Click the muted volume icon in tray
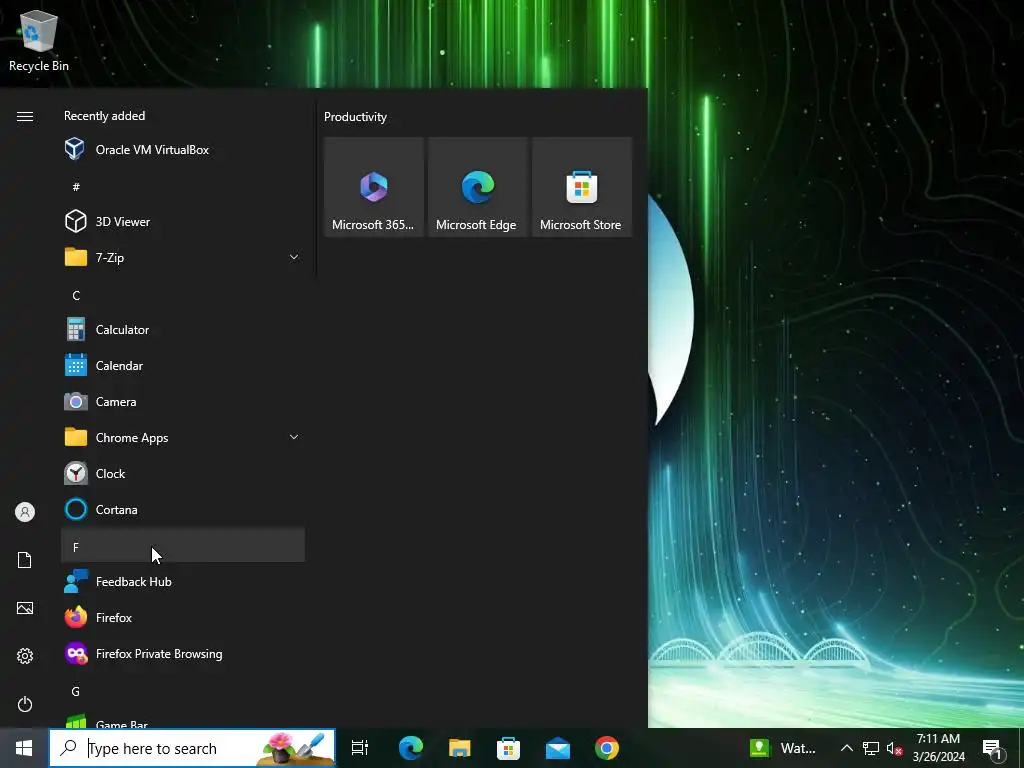 (x=895, y=748)
